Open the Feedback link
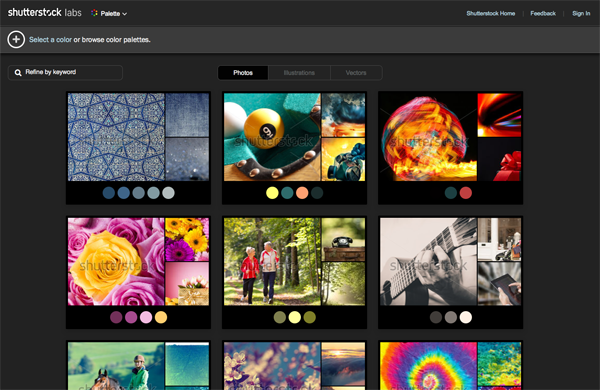The height and width of the screenshot is (390, 600). click(x=543, y=13)
